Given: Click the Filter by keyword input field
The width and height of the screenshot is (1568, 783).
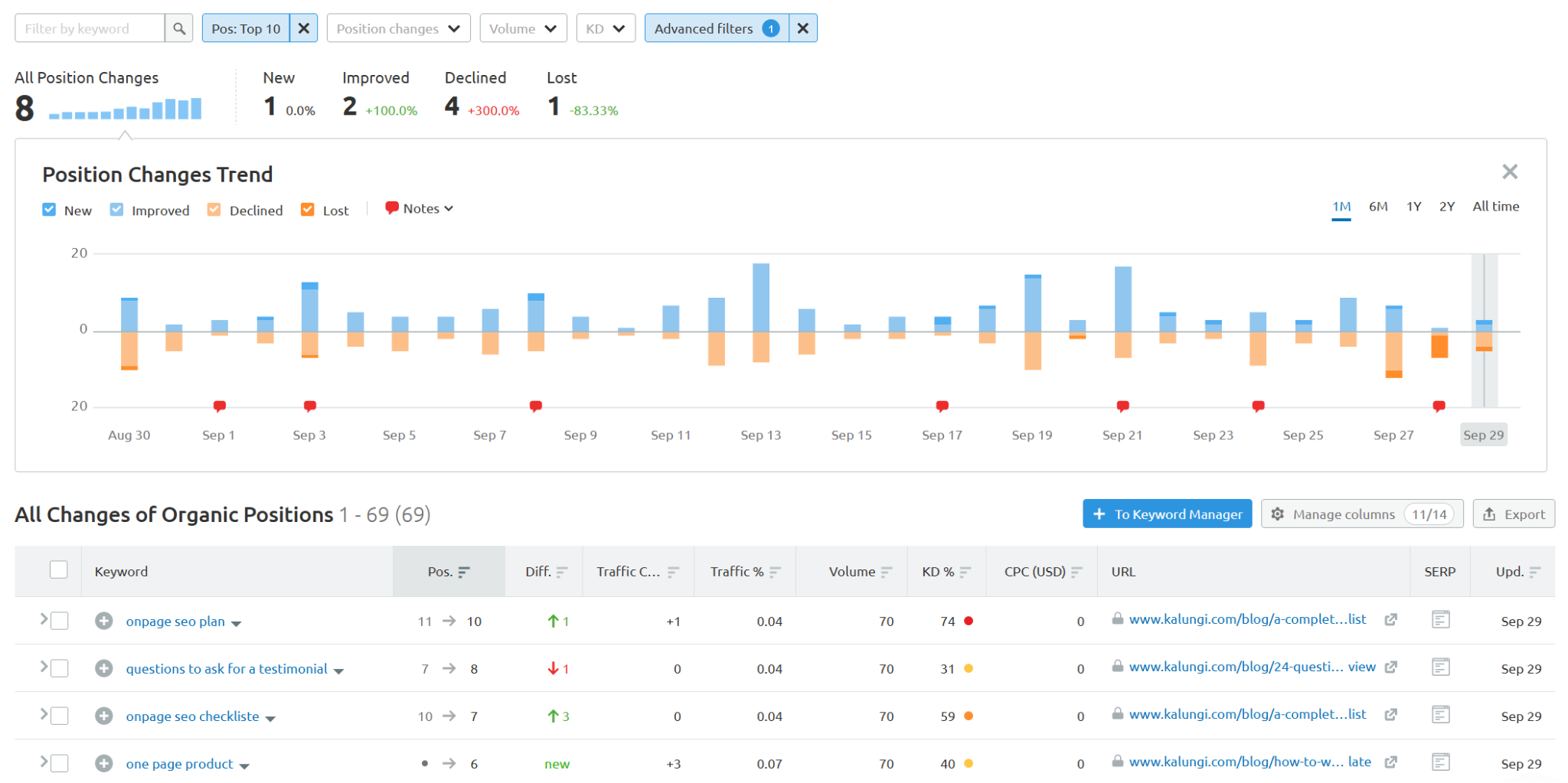Looking at the screenshot, I should coord(90,28).
